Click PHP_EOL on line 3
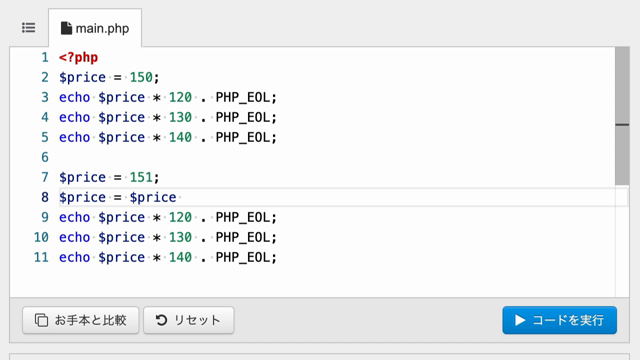The height and width of the screenshot is (360, 640). point(243,98)
